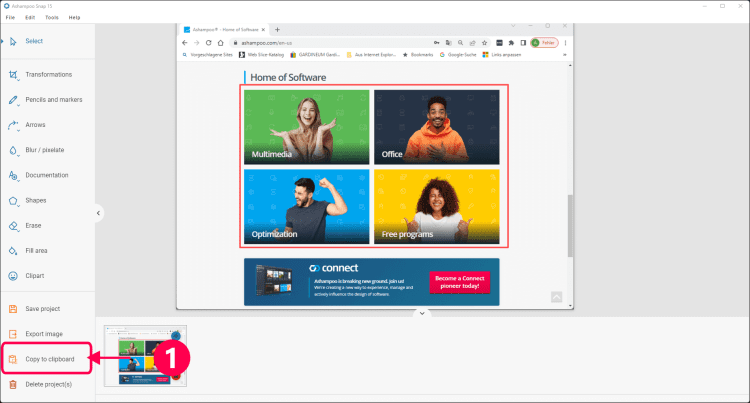The height and width of the screenshot is (403, 750).
Task: Click the Copy to clipboard icon
Action: pyautogui.click(x=13, y=359)
